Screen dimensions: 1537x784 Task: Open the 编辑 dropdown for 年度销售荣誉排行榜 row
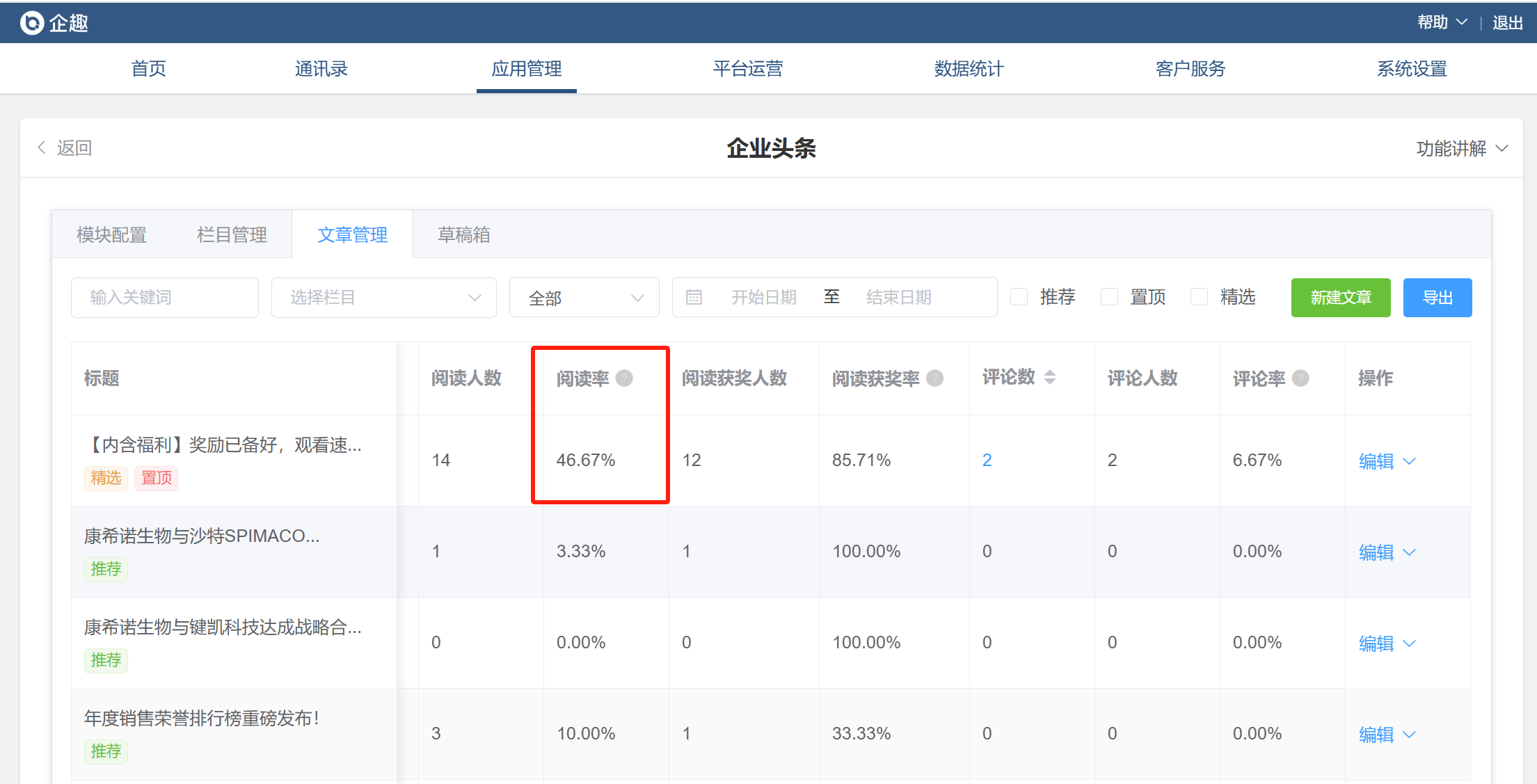(1409, 735)
